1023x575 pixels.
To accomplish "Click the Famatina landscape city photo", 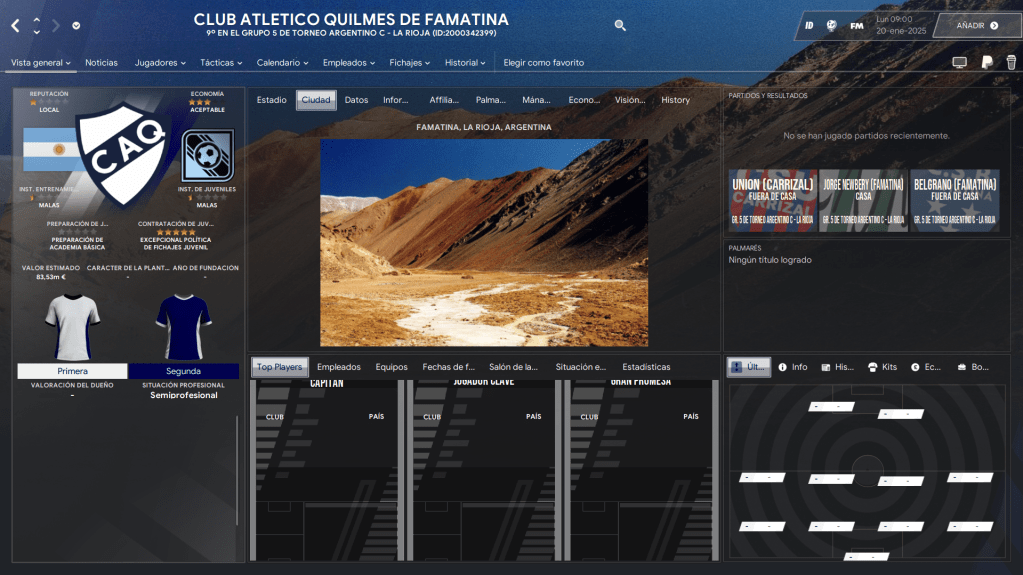I will click(483, 242).
